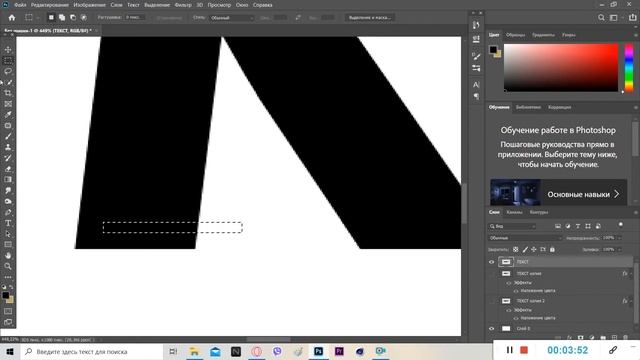Viewport: 640px width, 360px height.
Task: Collapse effects arrow on ТЕКСТ копия
Action: pyautogui.click(x=631, y=274)
